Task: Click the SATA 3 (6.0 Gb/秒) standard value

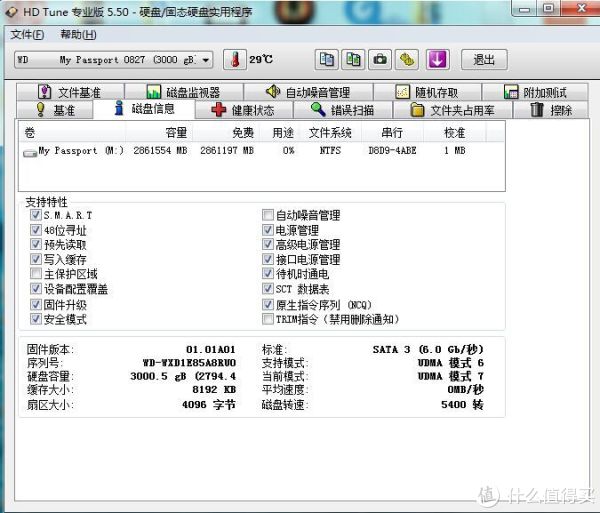Action: [428, 349]
